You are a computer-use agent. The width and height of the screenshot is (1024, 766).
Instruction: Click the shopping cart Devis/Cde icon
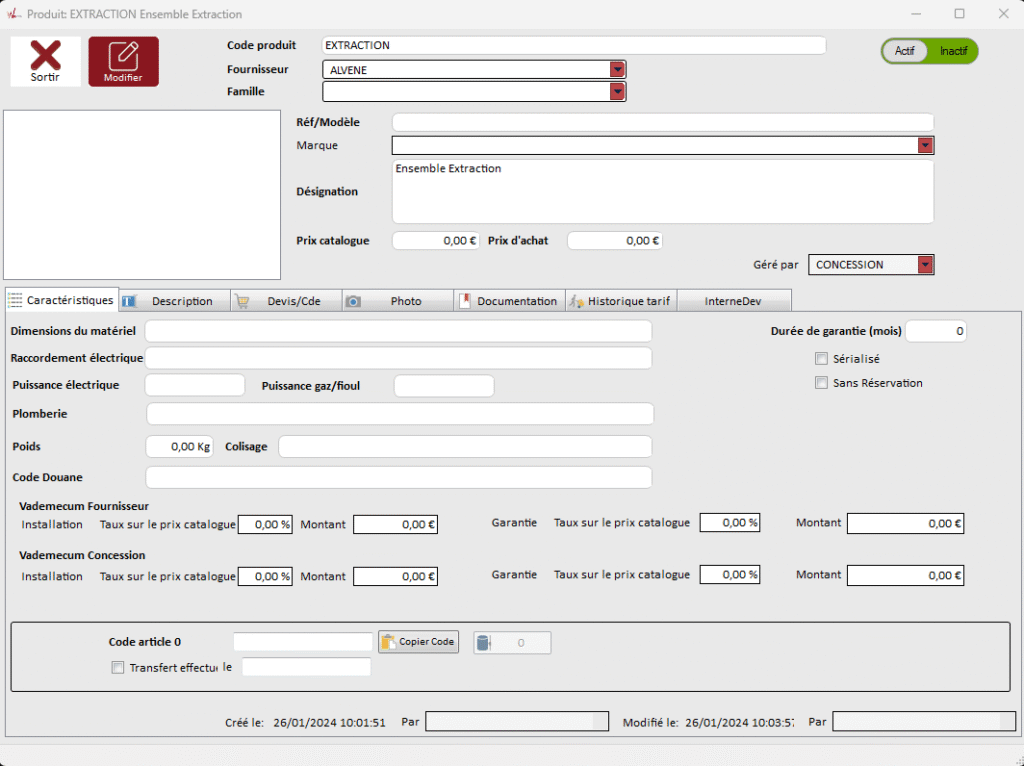[x=242, y=301]
